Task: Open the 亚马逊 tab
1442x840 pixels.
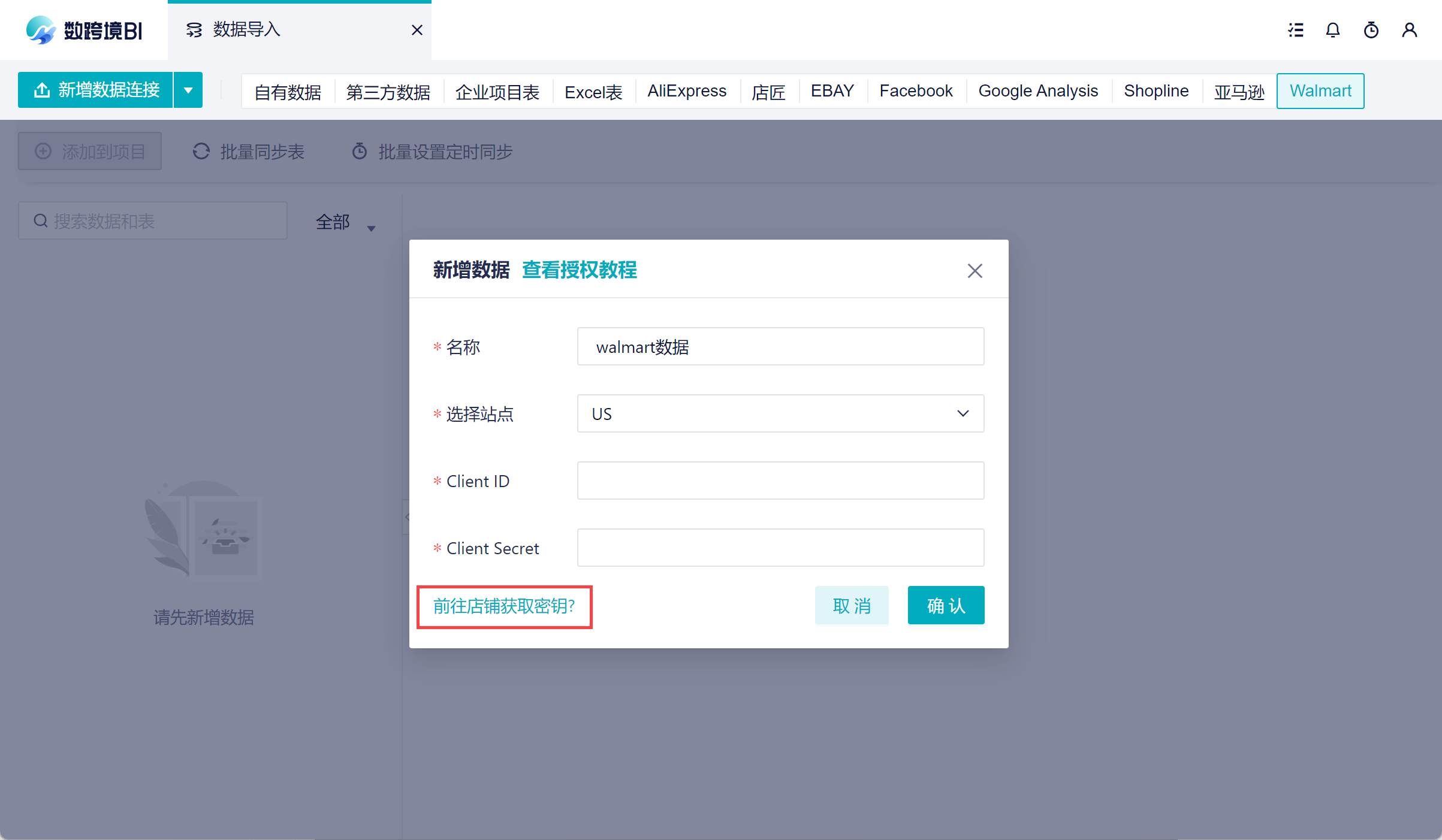Action: [x=1239, y=91]
